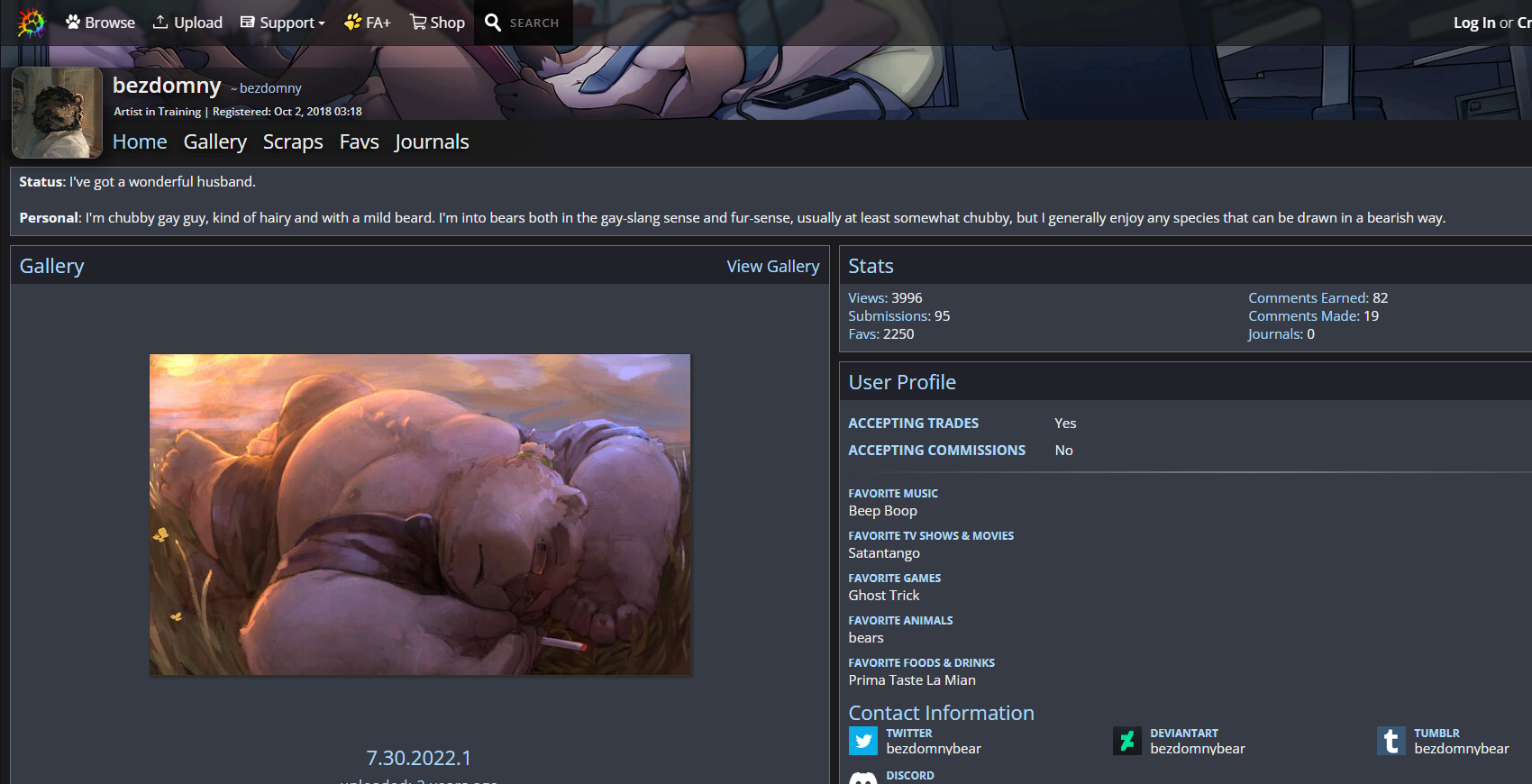Open the DeviantArt contact icon

point(1126,741)
